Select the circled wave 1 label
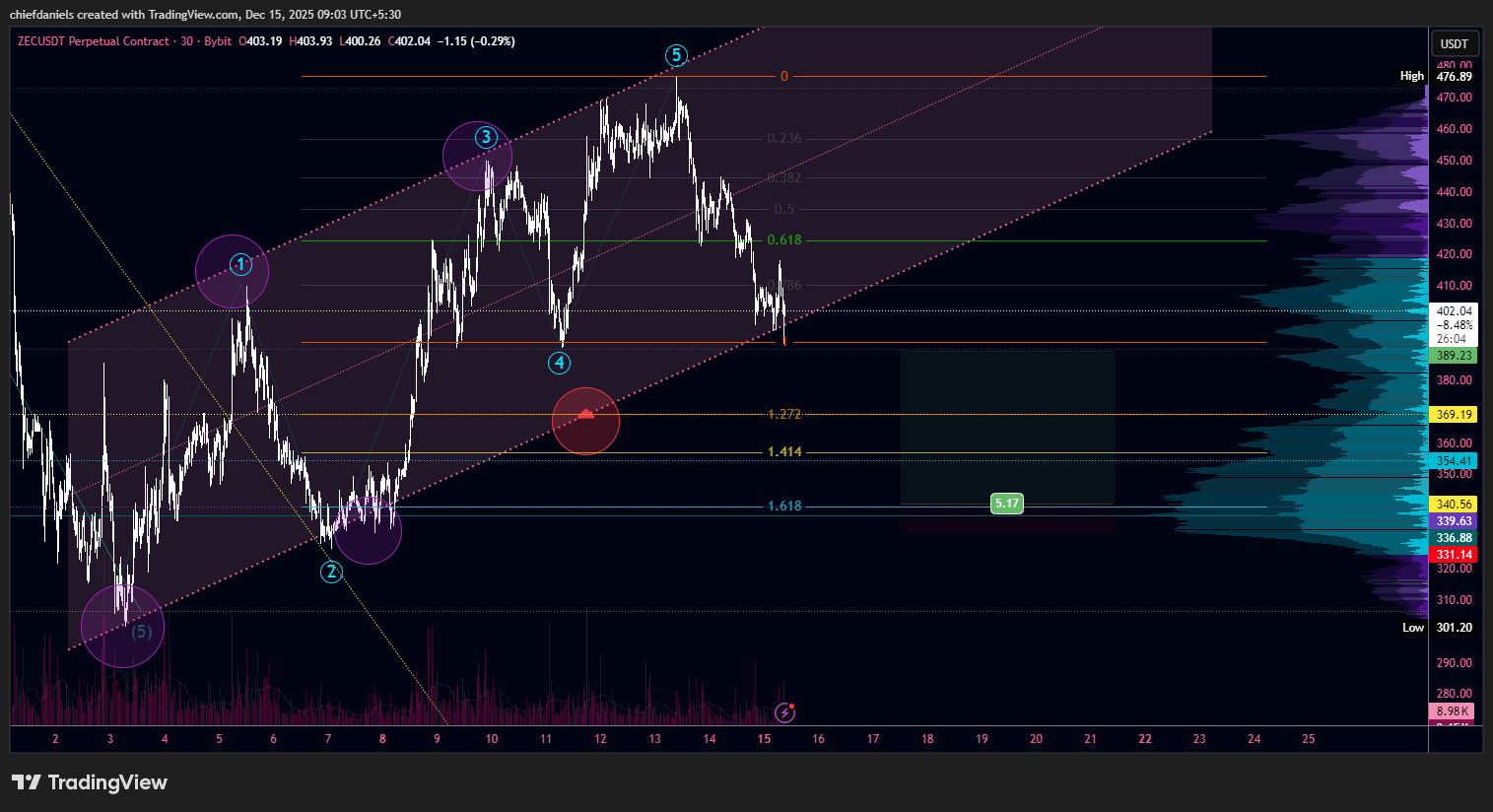The image size is (1493, 812). point(240,264)
